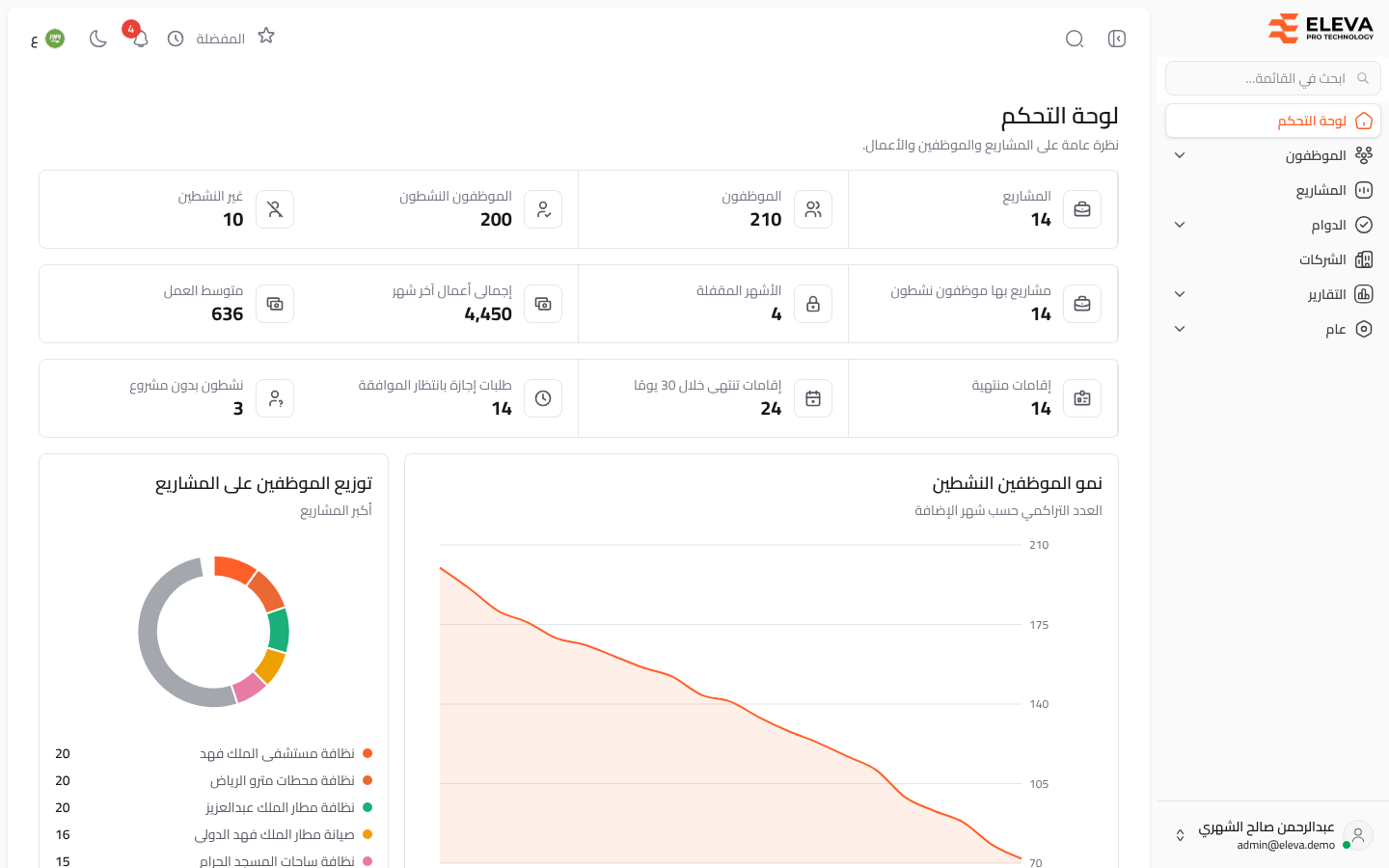Click the ID icon on إقامات منتهية card
This screenshot has height=868, width=1389.
(x=1082, y=398)
